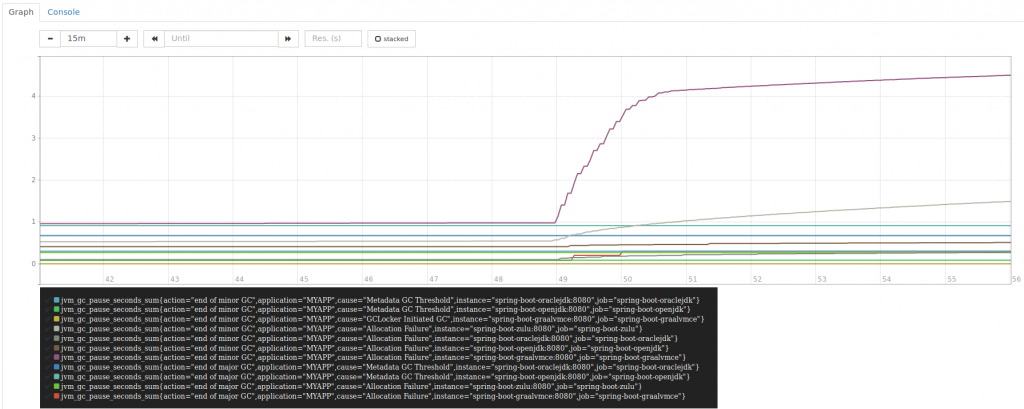Select the Graph tab
Viewport: 1024px width, 409px height.
click(x=21, y=11)
